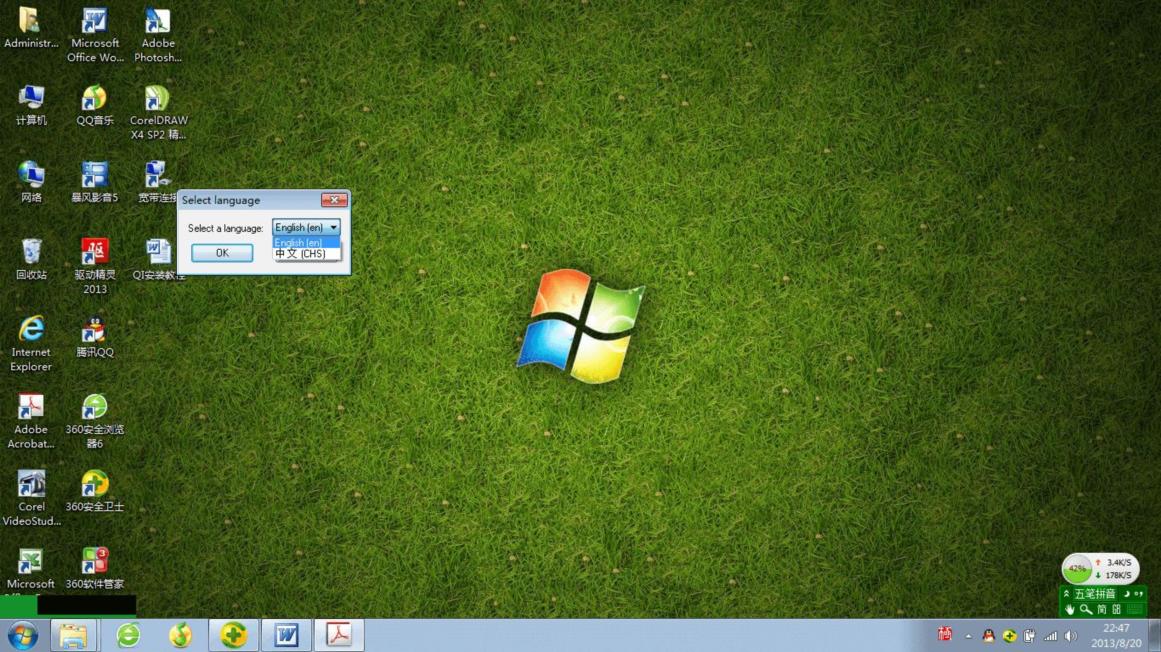The width and height of the screenshot is (1161, 652).
Task: Open the Word taskbar button
Action: pyautogui.click(x=287, y=635)
